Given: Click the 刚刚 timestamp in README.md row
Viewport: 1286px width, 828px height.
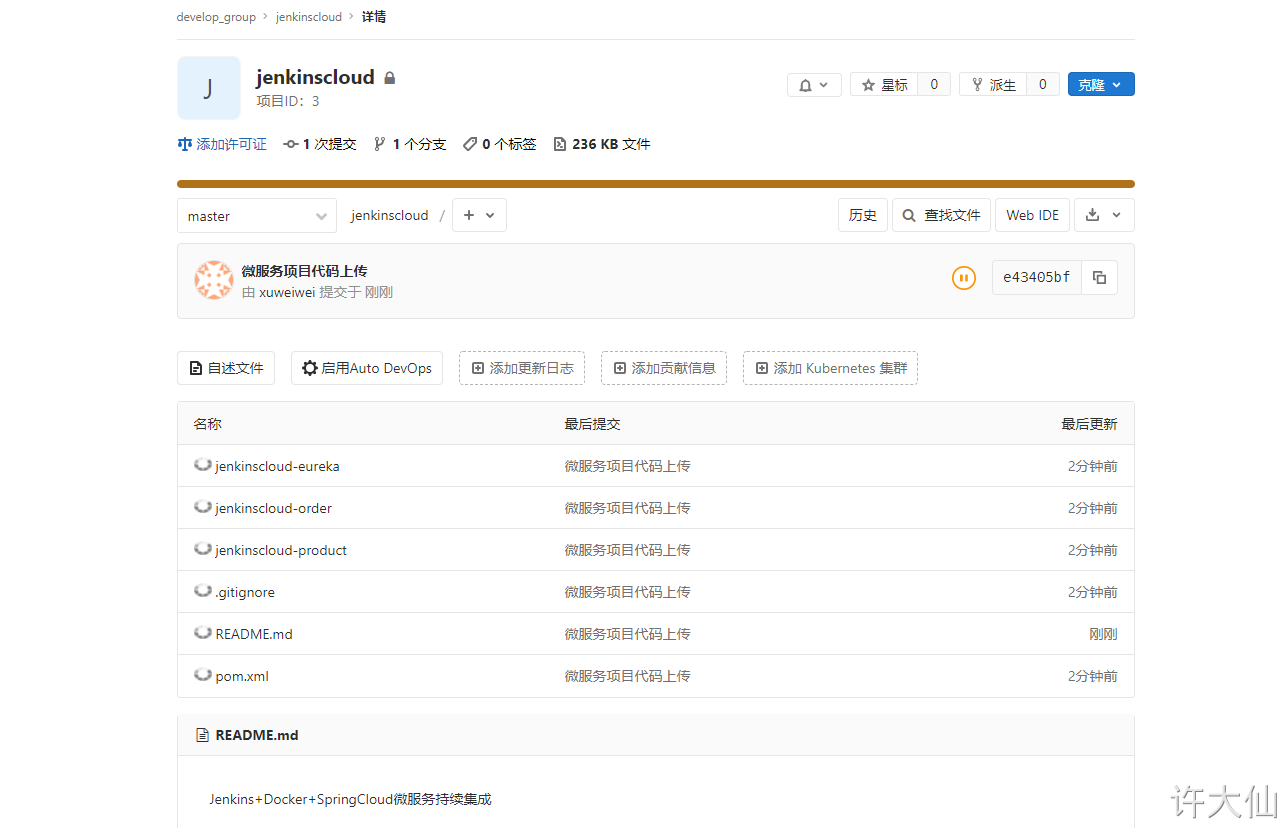Looking at the screenshot, I should point(1103,634).
